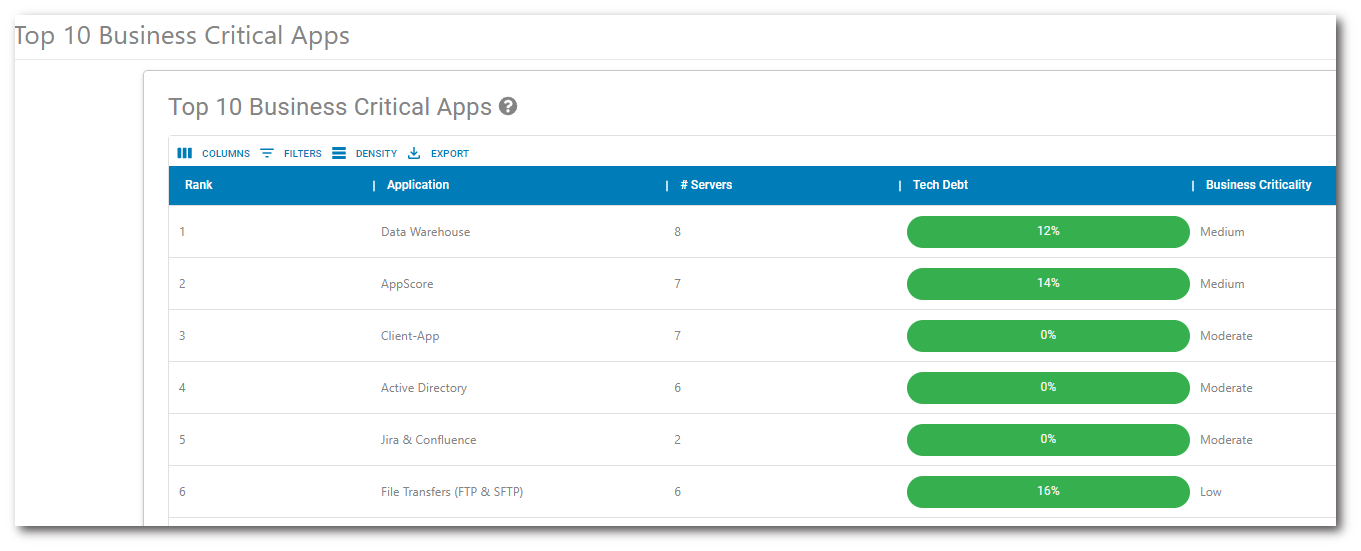Expand the DENSITY options menu

pyautogui.click(x=376, y=154)
